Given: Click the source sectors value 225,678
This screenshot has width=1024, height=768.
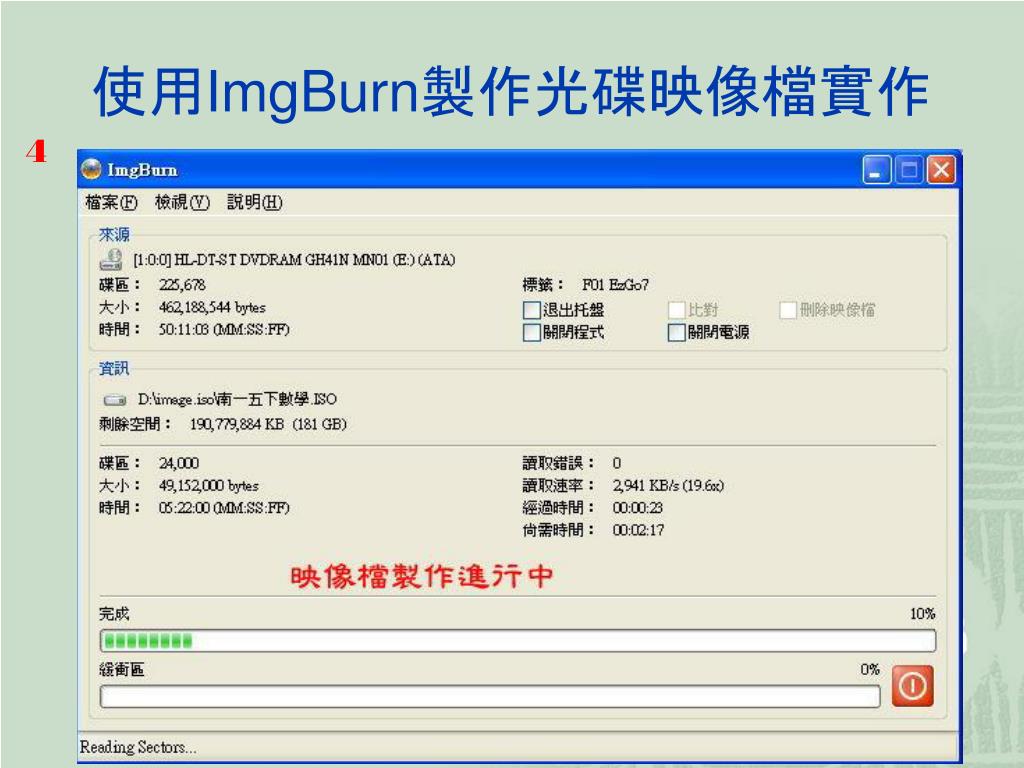Looking at the screenshot, I should click(182, 285).
